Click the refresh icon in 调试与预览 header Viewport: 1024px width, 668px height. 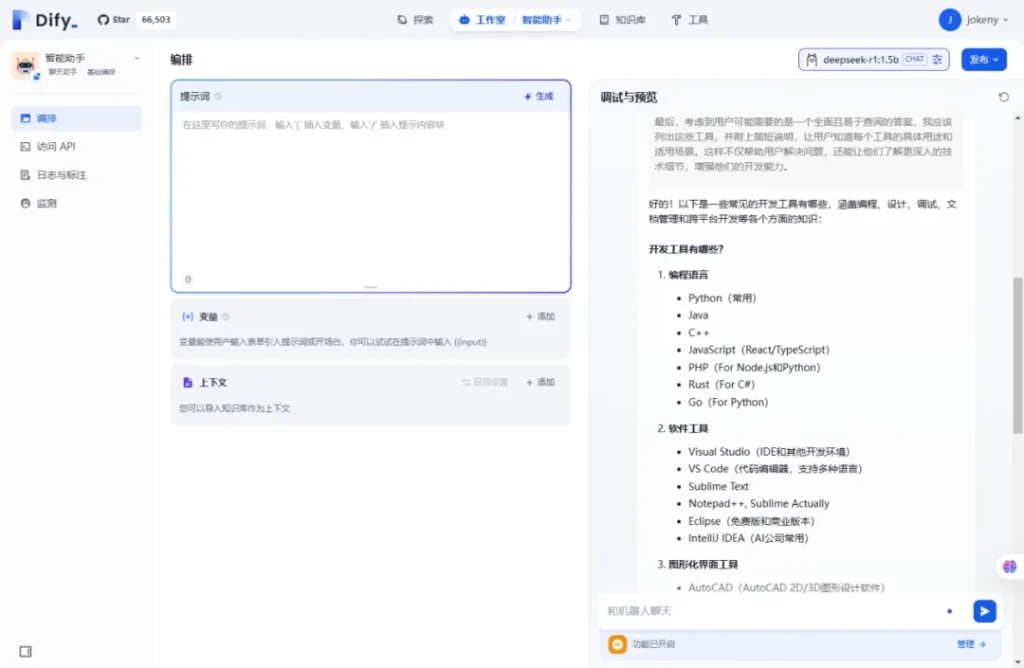pos(1003,97)
